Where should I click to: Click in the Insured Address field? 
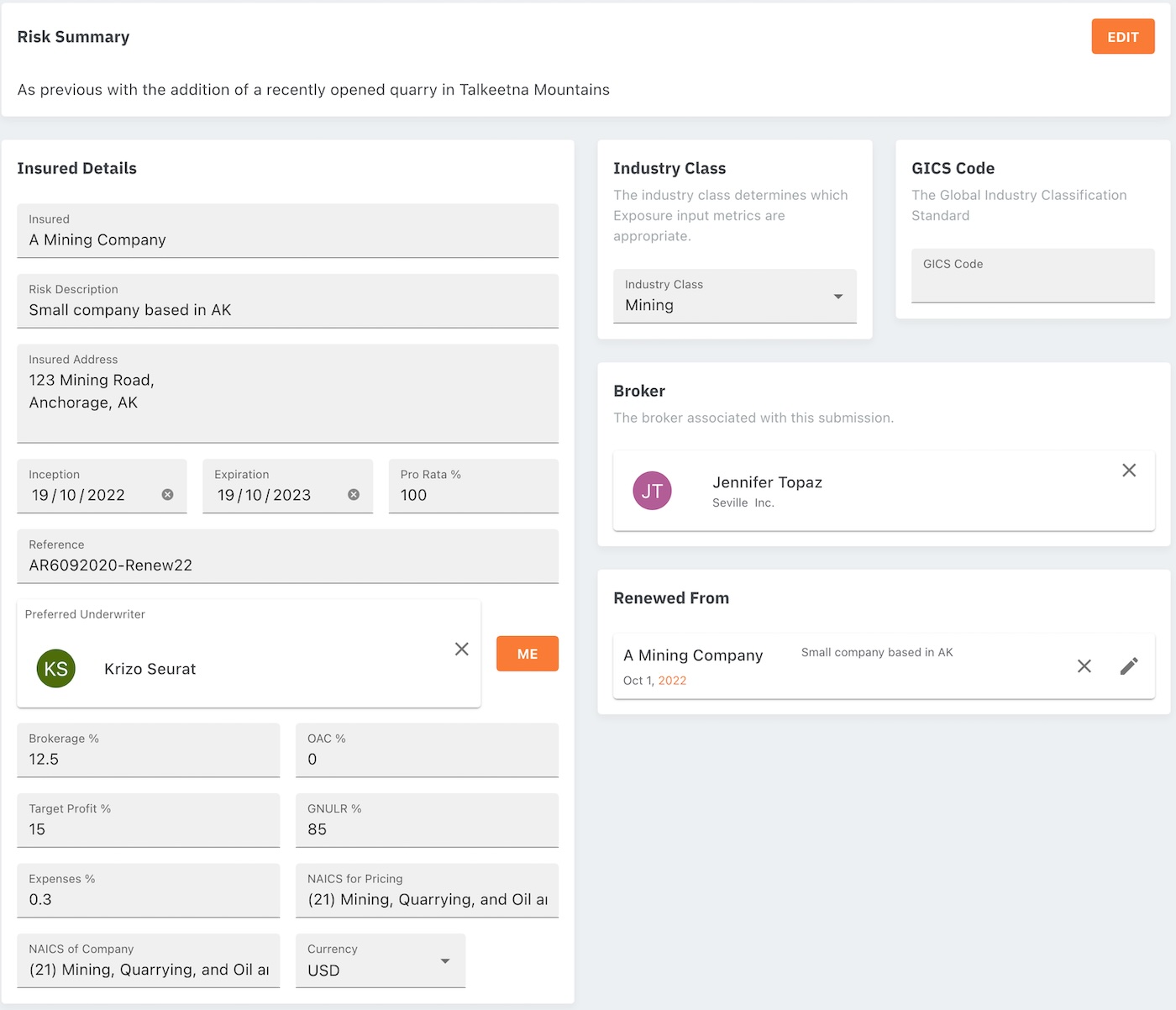tap(287, 393)
